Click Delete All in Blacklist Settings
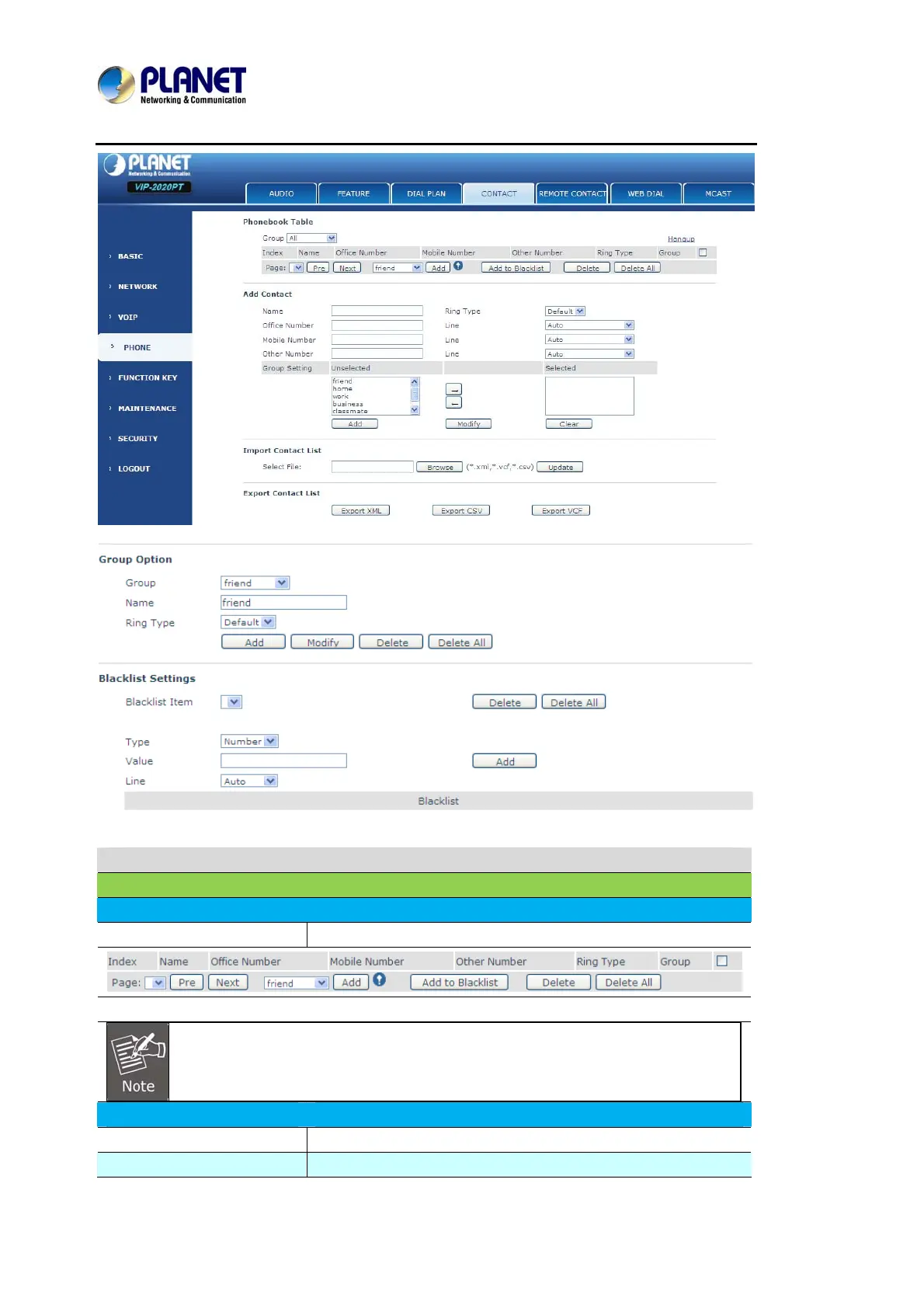The image size is (924, 1308). tap(574, 702)
